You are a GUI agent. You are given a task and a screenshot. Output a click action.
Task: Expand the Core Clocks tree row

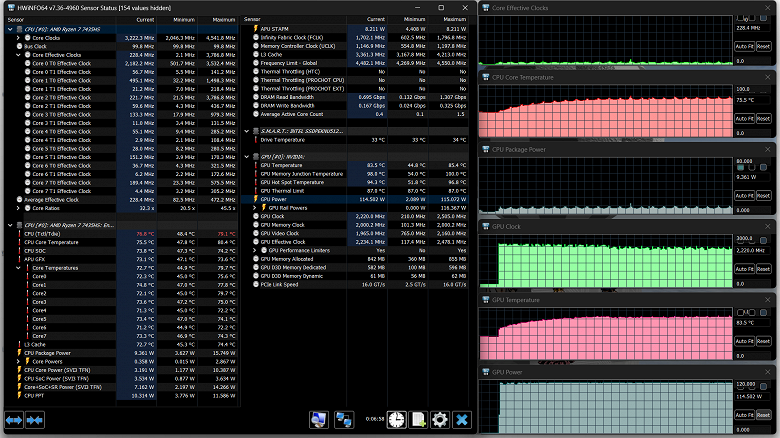click(19, 37)
